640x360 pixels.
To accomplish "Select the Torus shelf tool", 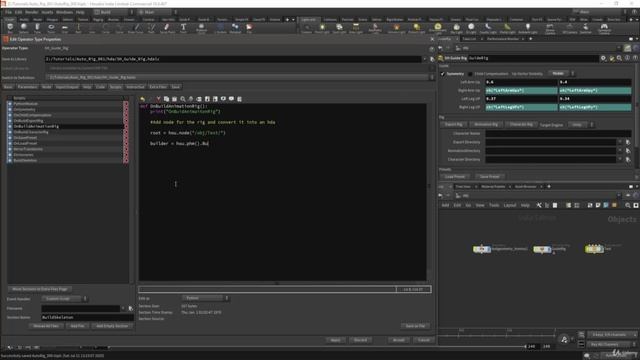I will click(51, 28).
